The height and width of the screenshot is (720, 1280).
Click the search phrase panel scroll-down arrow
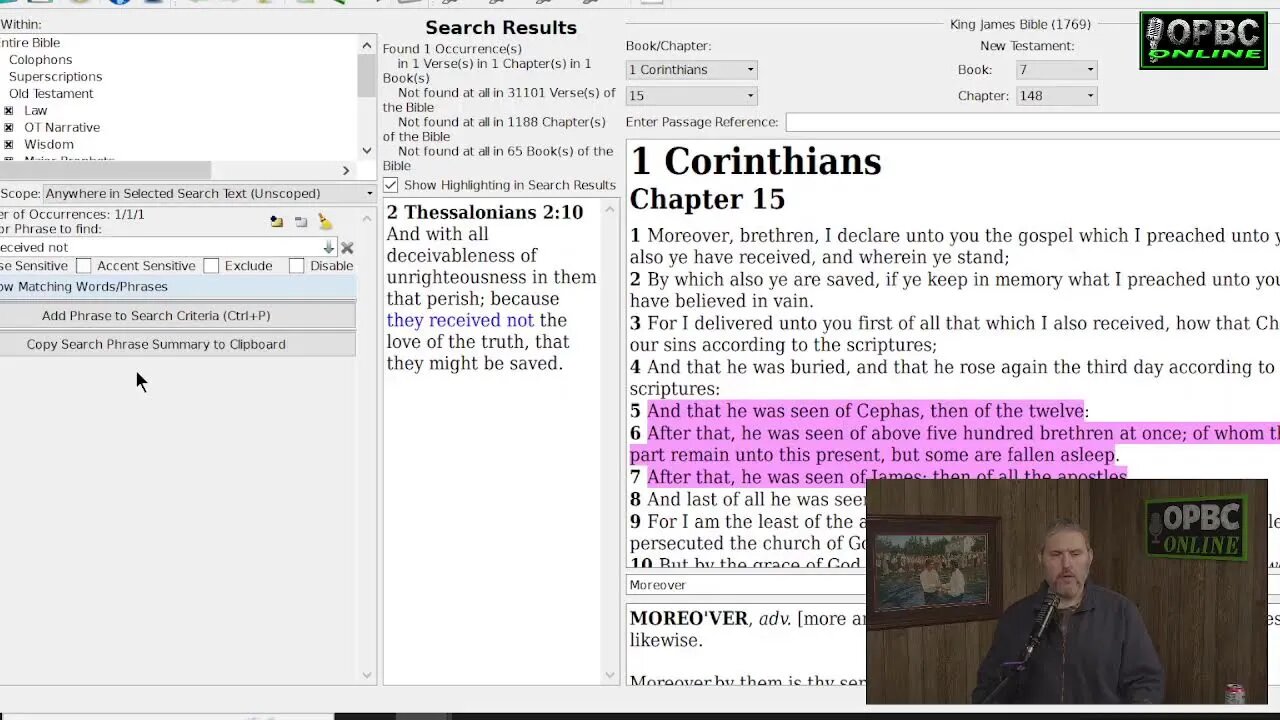tap(366, 675)
